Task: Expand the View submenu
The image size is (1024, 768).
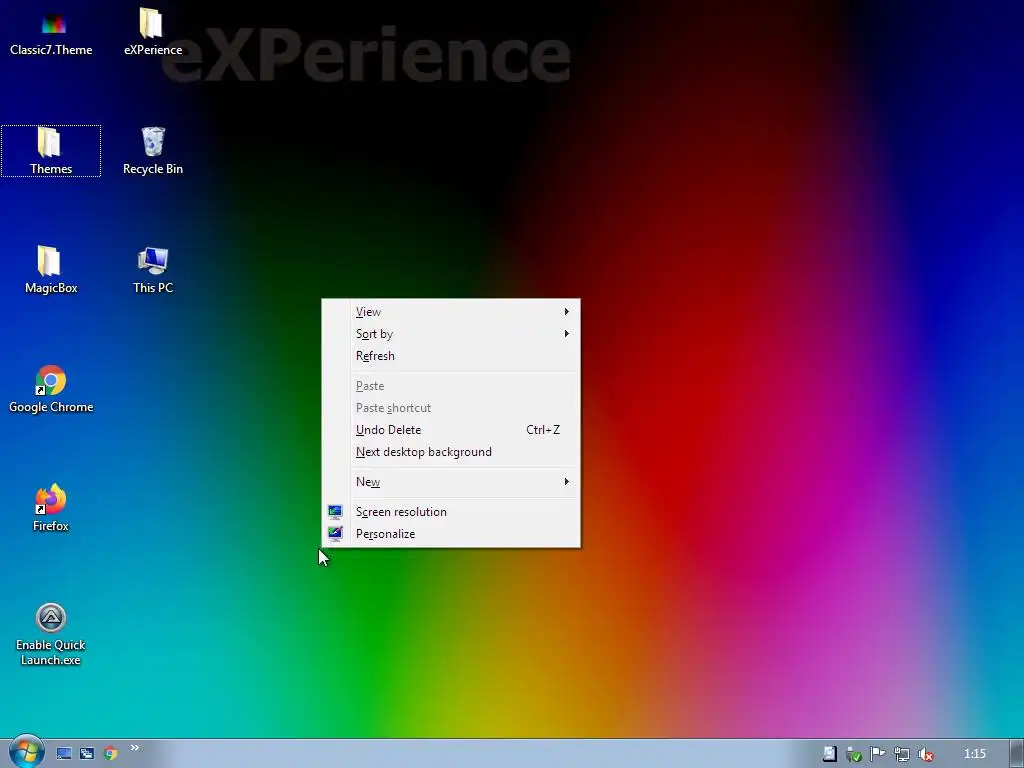Action: [x=451, y=312]
